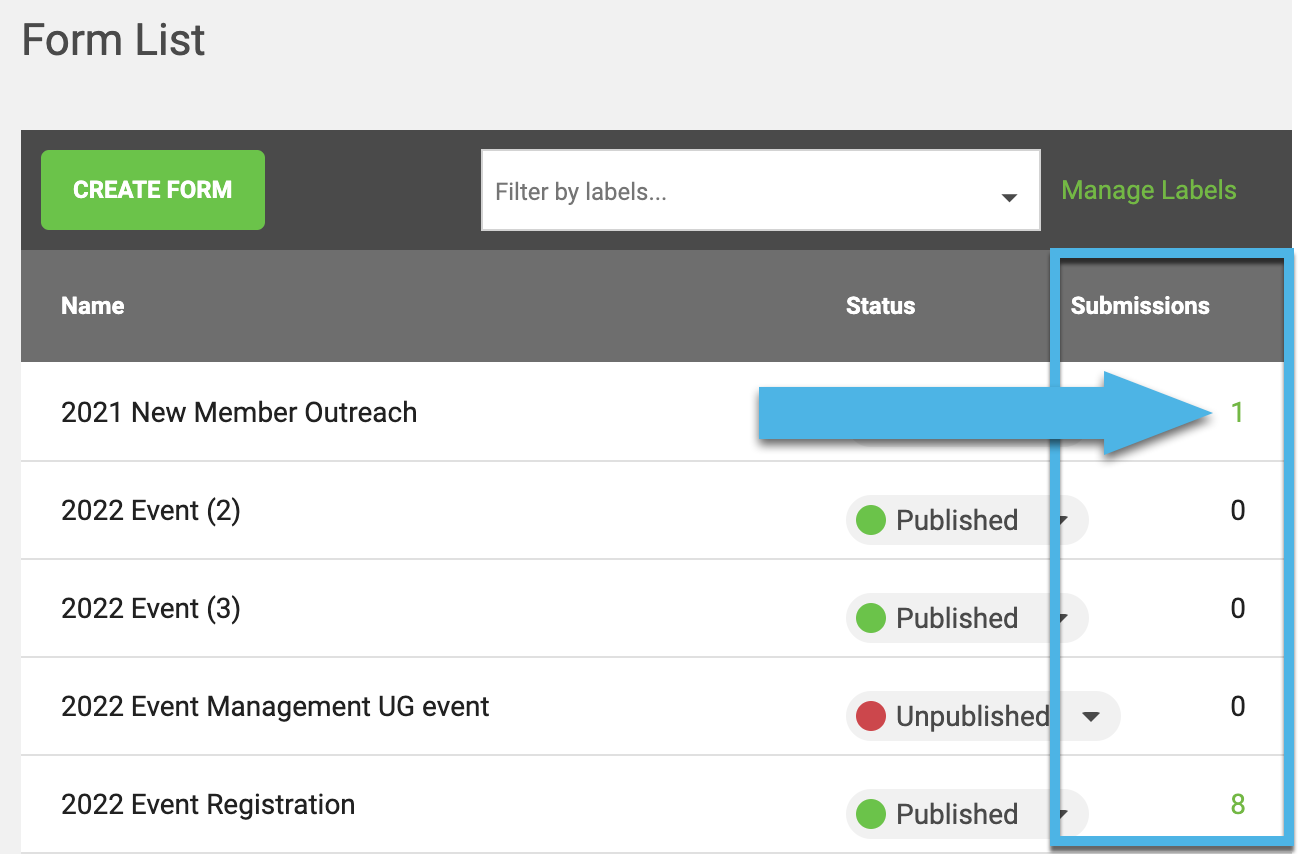
Task: Click the Filter by labels dropdown arrow
Action: (x=1009, y=197)
